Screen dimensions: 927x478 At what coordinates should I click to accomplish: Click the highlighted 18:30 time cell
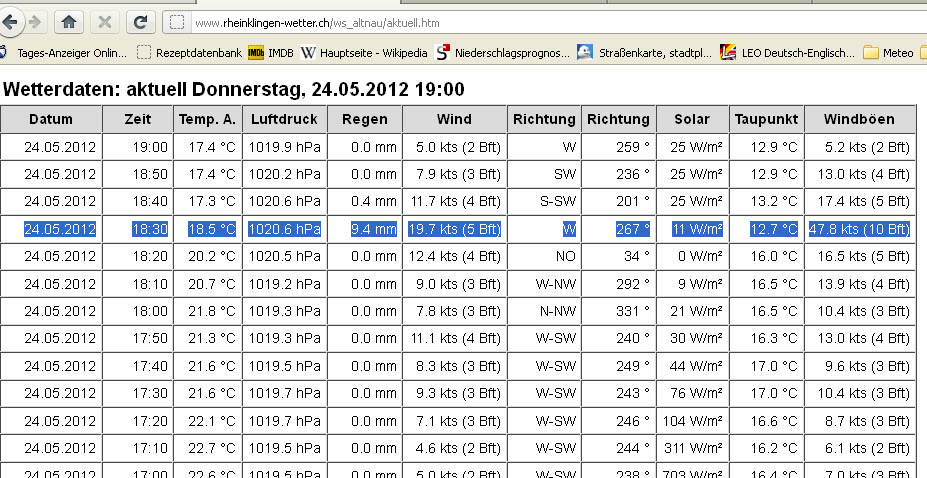138,229
